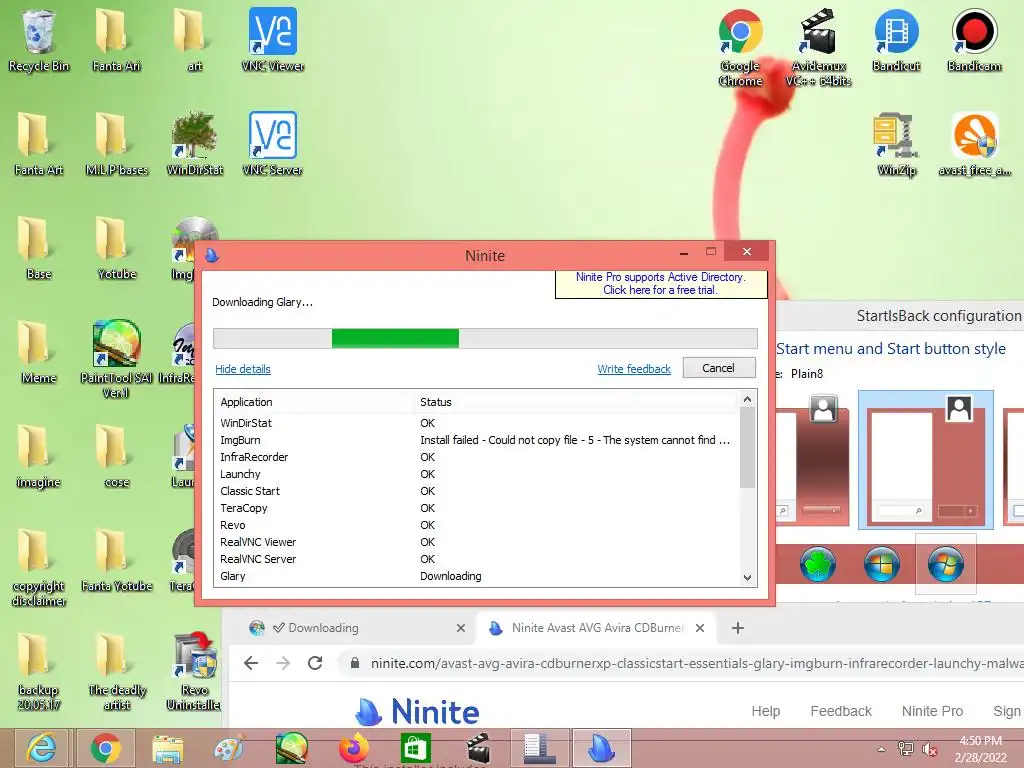Open WinZip desktop shortcut
This screenshot has width=1024, height=768.
[896, 144]
